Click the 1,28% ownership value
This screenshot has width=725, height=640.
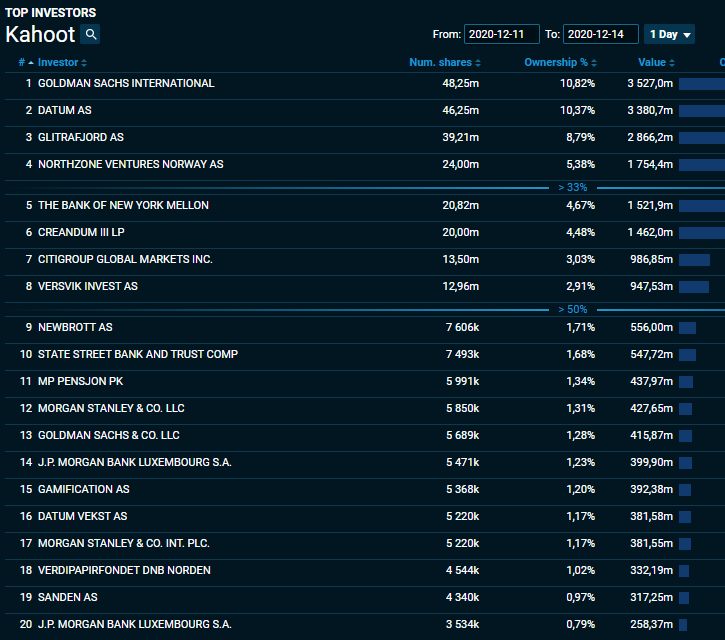point(581,435)
